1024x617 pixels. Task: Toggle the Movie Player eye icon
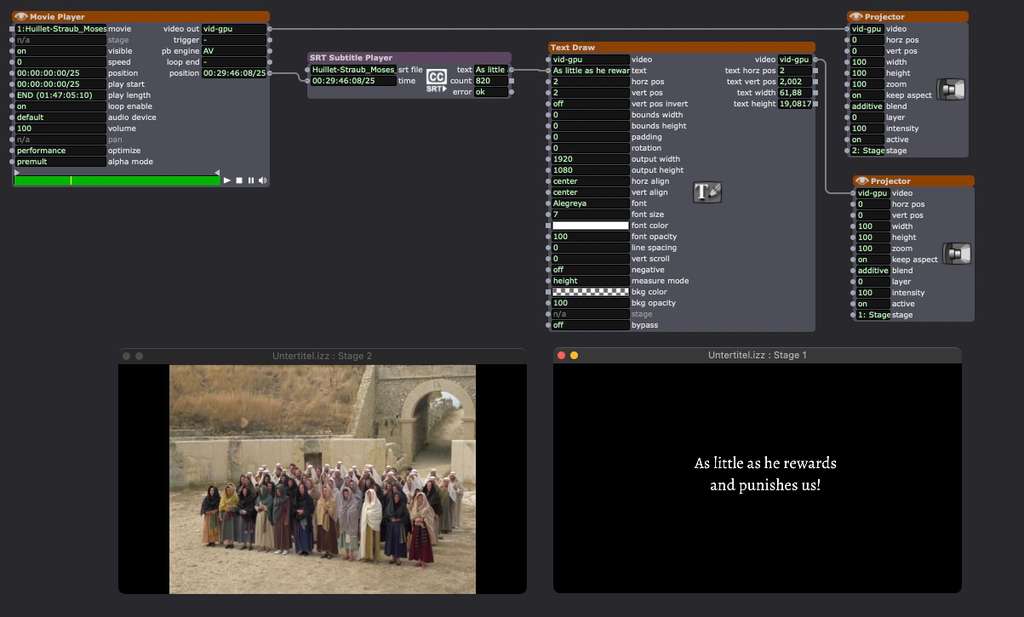[x=21, y=17]
